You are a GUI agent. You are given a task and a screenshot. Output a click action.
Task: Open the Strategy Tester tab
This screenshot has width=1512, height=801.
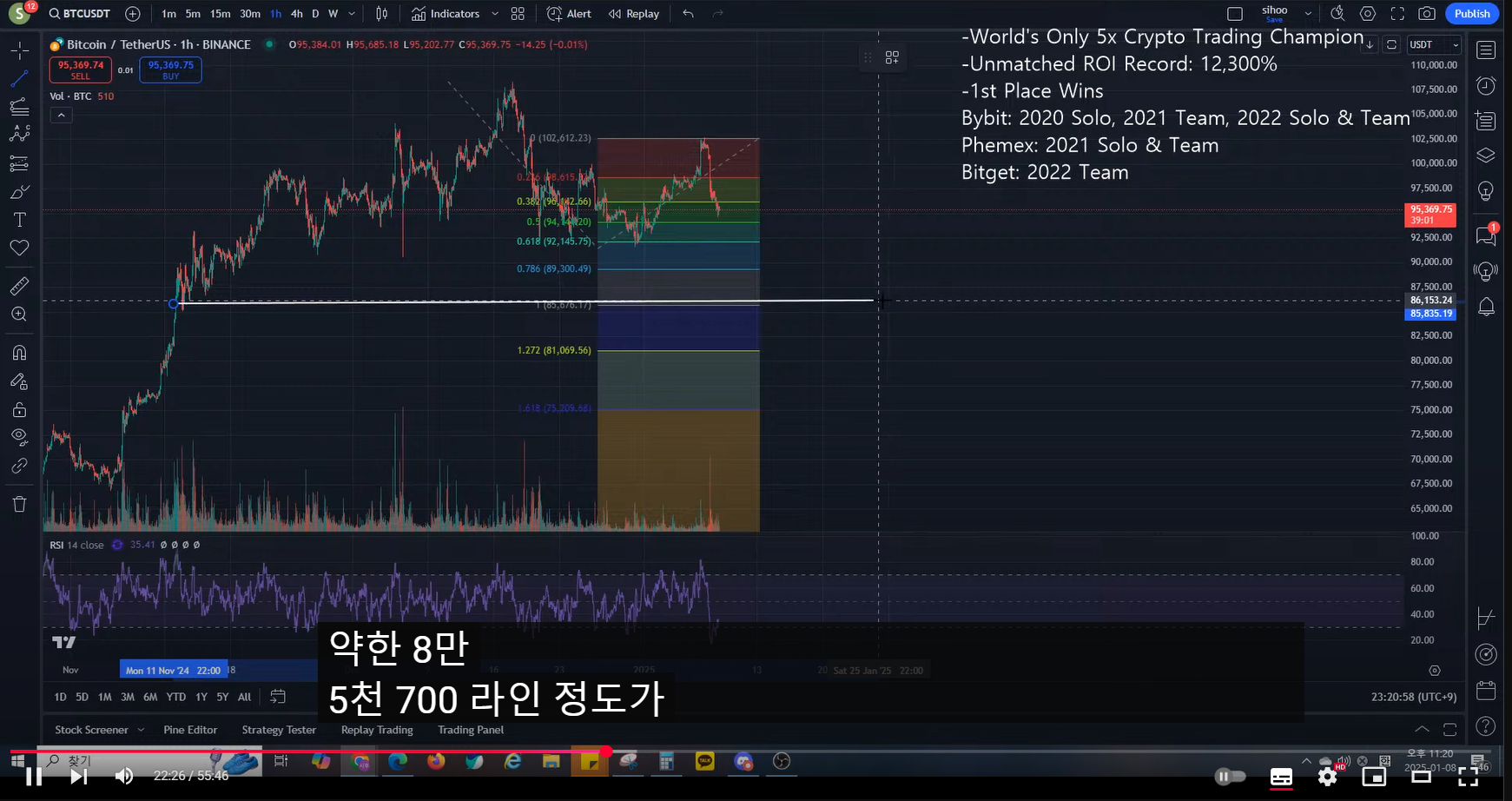click(x=279, y=730)
